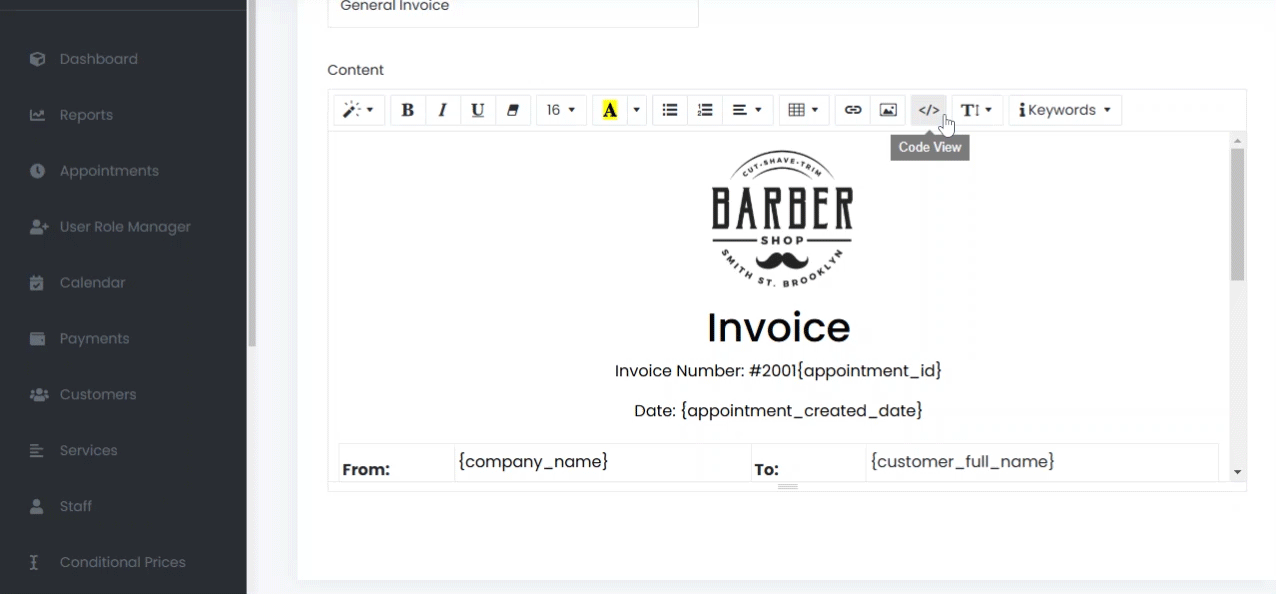This screenshot has width=1276, height=594.
Task: Open Appointments in the sidebar
Action: click(x=109, y=171)
